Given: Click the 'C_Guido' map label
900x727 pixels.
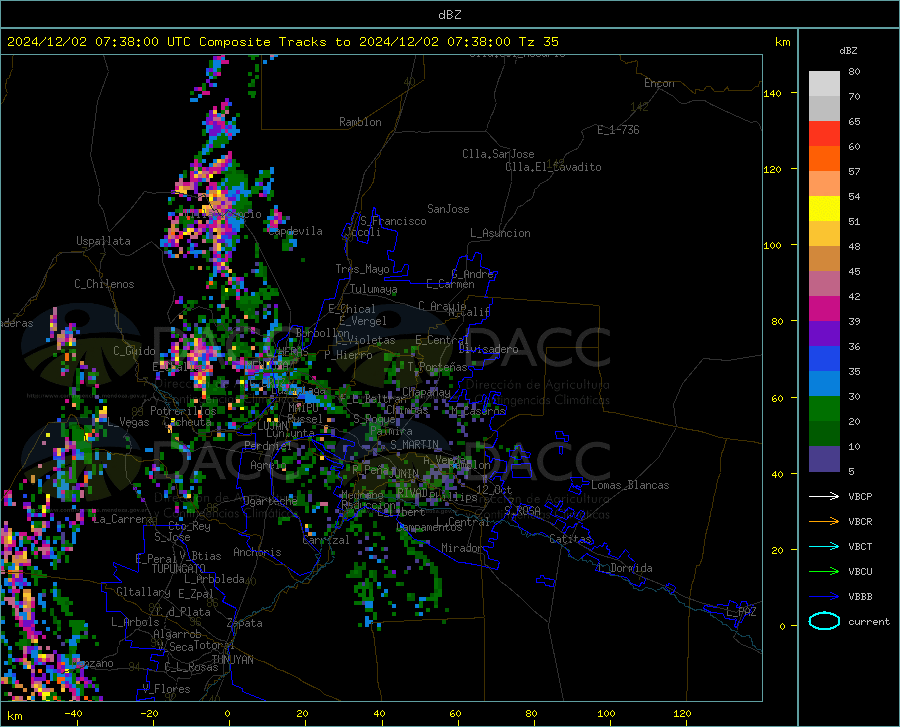Looking at the screenshot, I should coord(134,351).
